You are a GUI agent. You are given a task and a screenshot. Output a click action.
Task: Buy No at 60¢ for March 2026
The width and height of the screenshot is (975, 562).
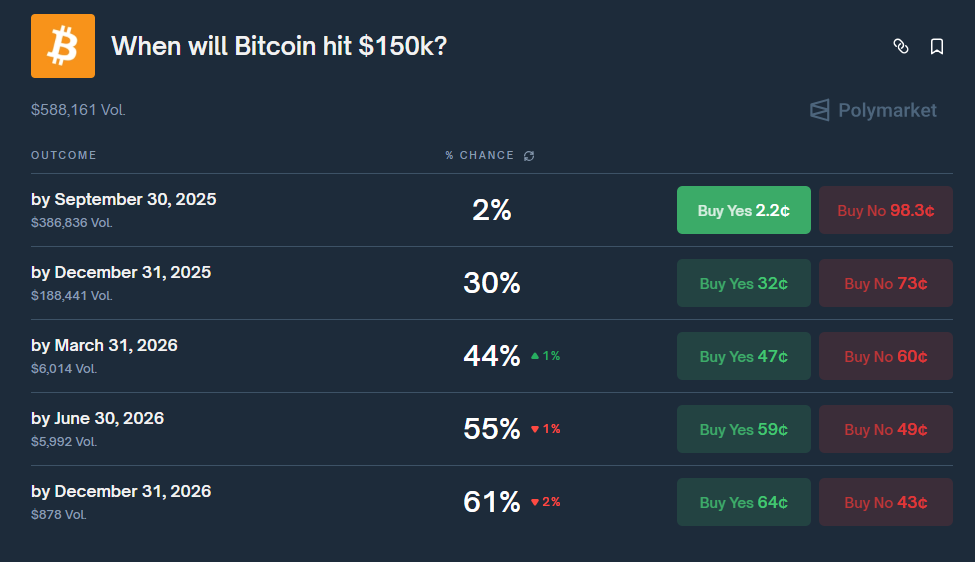click(x=885, y=356)
